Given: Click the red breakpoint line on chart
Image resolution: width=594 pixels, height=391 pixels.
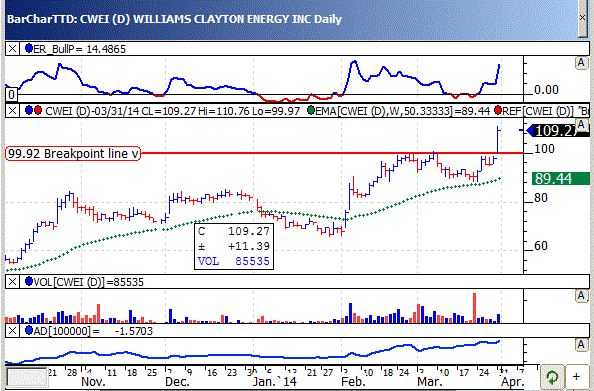Looking at the screenshot, I should point(332,153).
